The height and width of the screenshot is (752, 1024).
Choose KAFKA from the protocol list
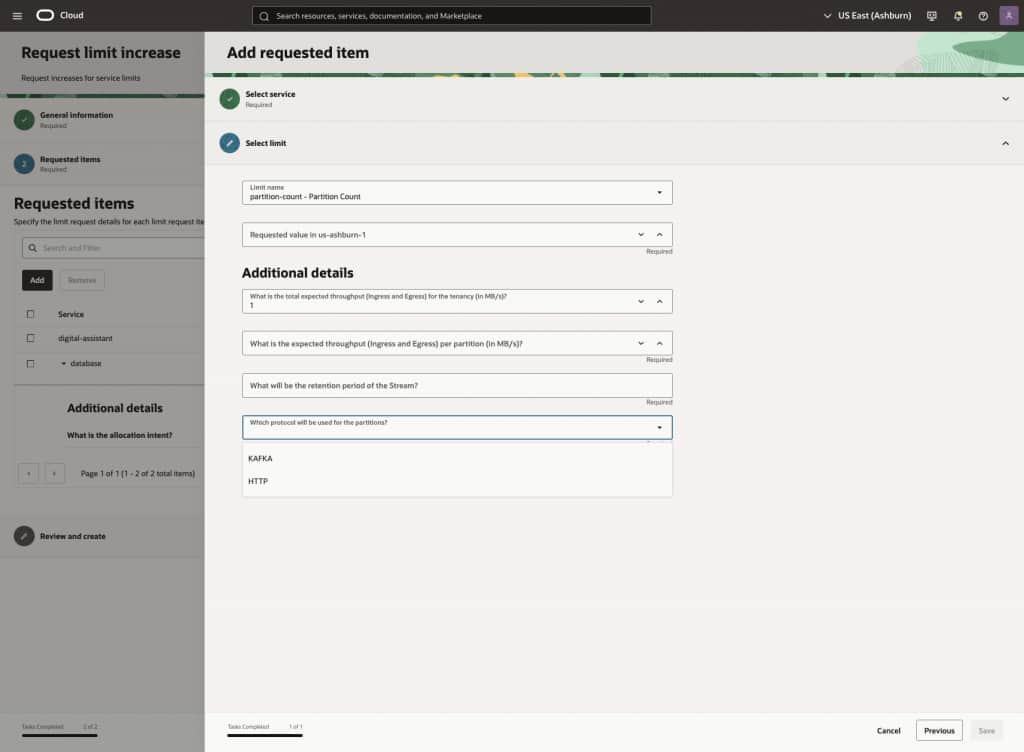click(x=457, y=458)
